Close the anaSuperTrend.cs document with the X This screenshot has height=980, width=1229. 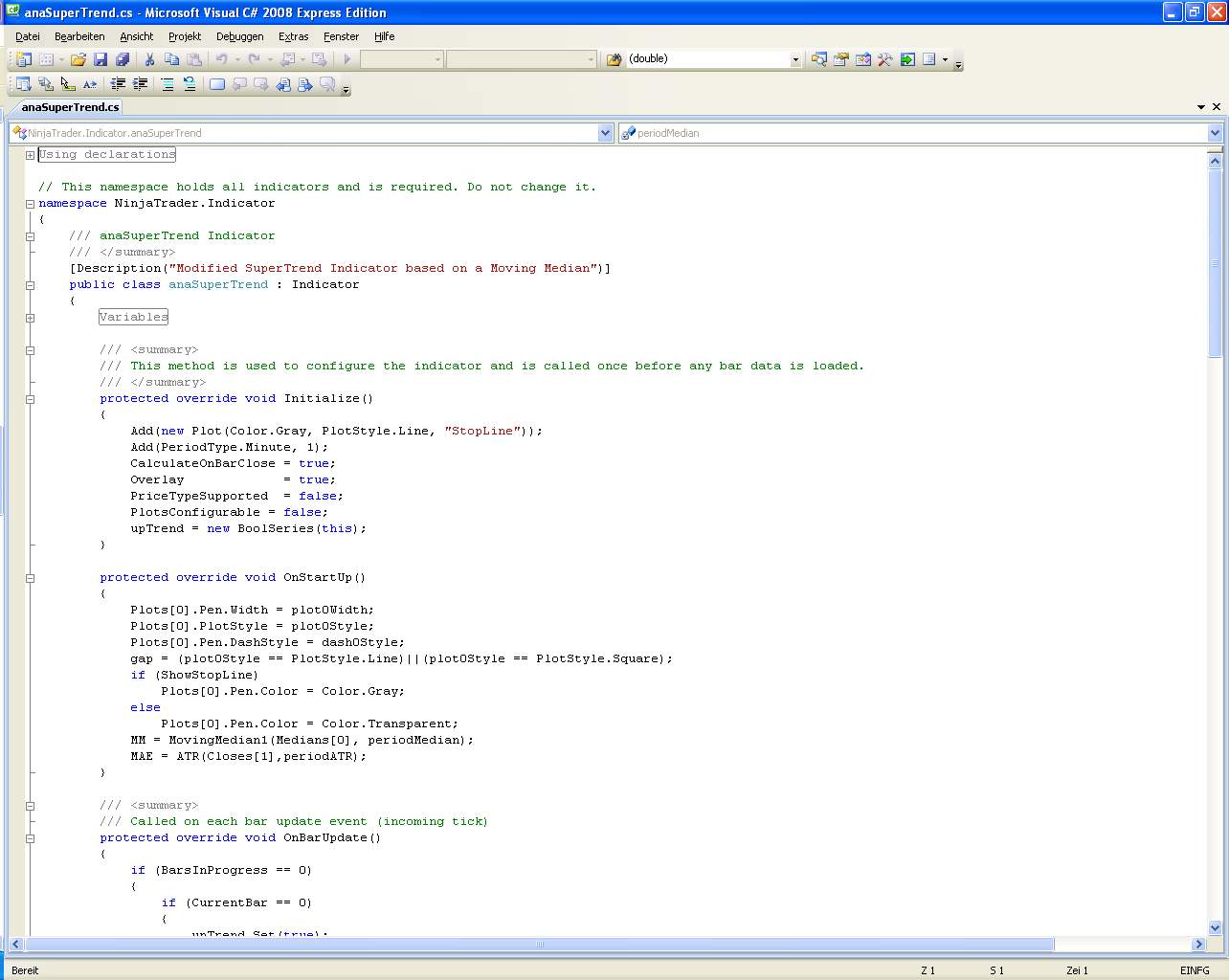[x=1217, y=107]
